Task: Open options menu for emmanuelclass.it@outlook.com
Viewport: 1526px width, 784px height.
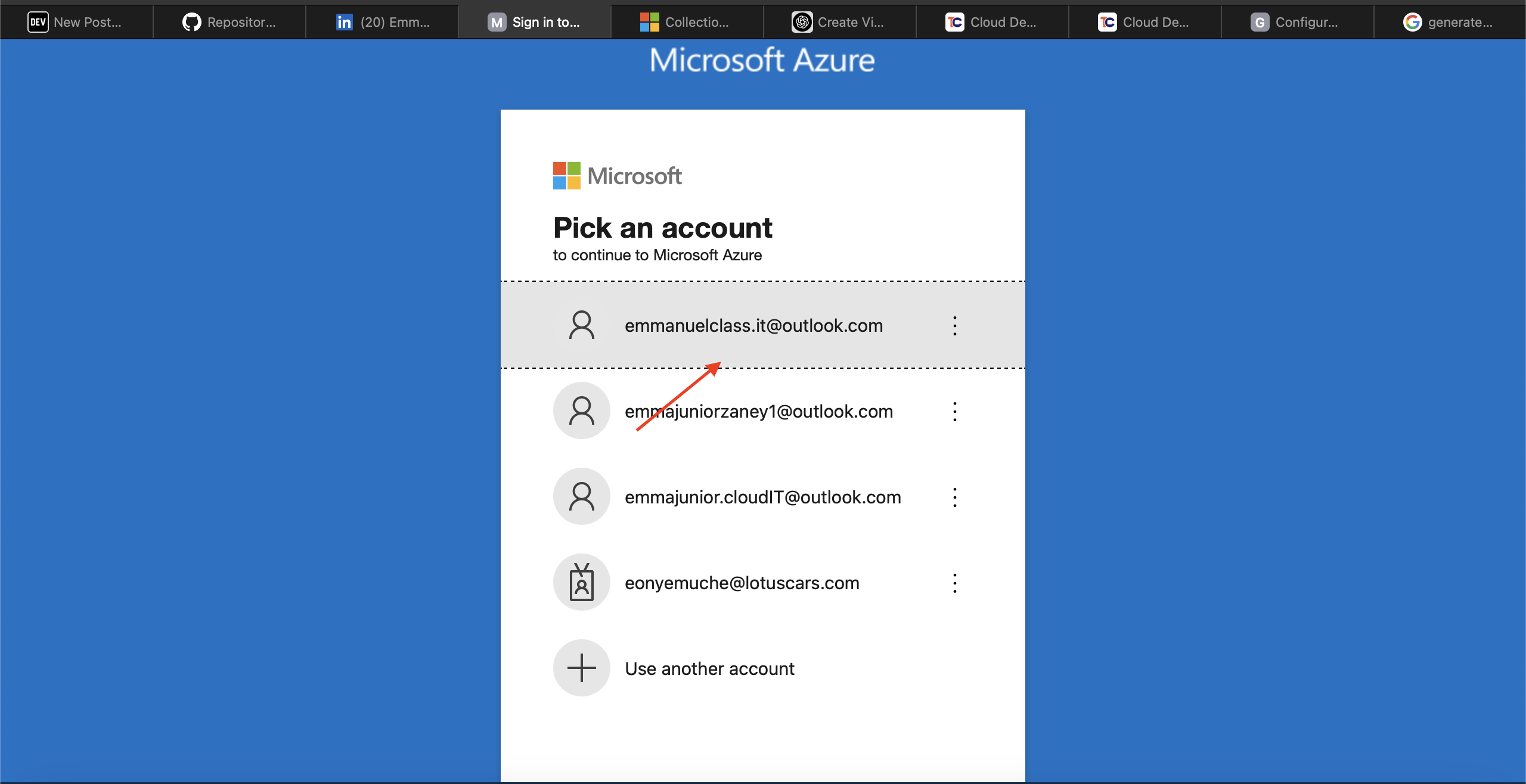Action: [955, 325]
